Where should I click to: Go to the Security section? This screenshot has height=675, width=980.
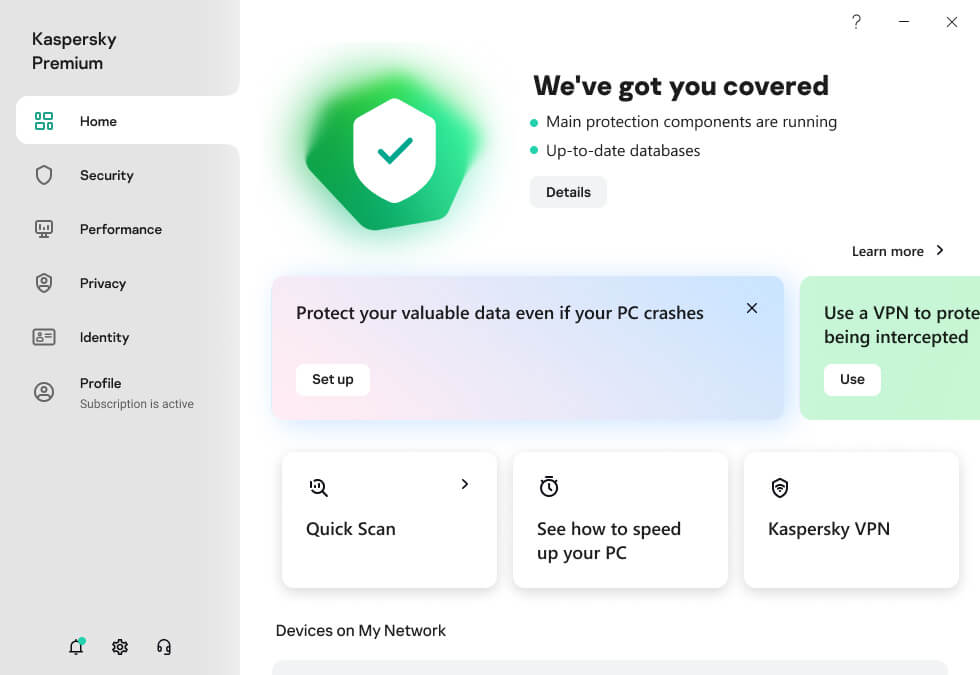(106, 175)
